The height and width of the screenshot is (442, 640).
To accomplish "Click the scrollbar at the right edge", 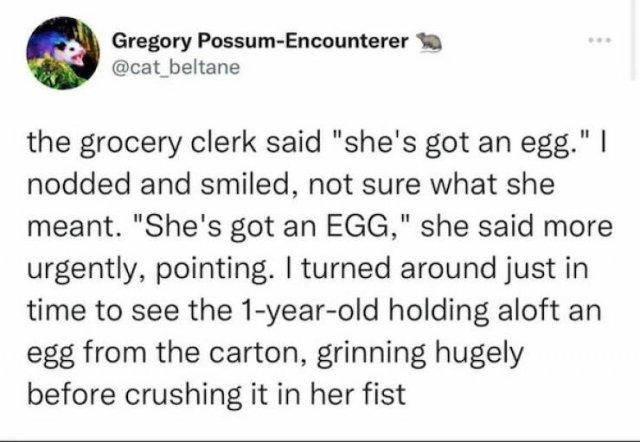I will (632, 41).
